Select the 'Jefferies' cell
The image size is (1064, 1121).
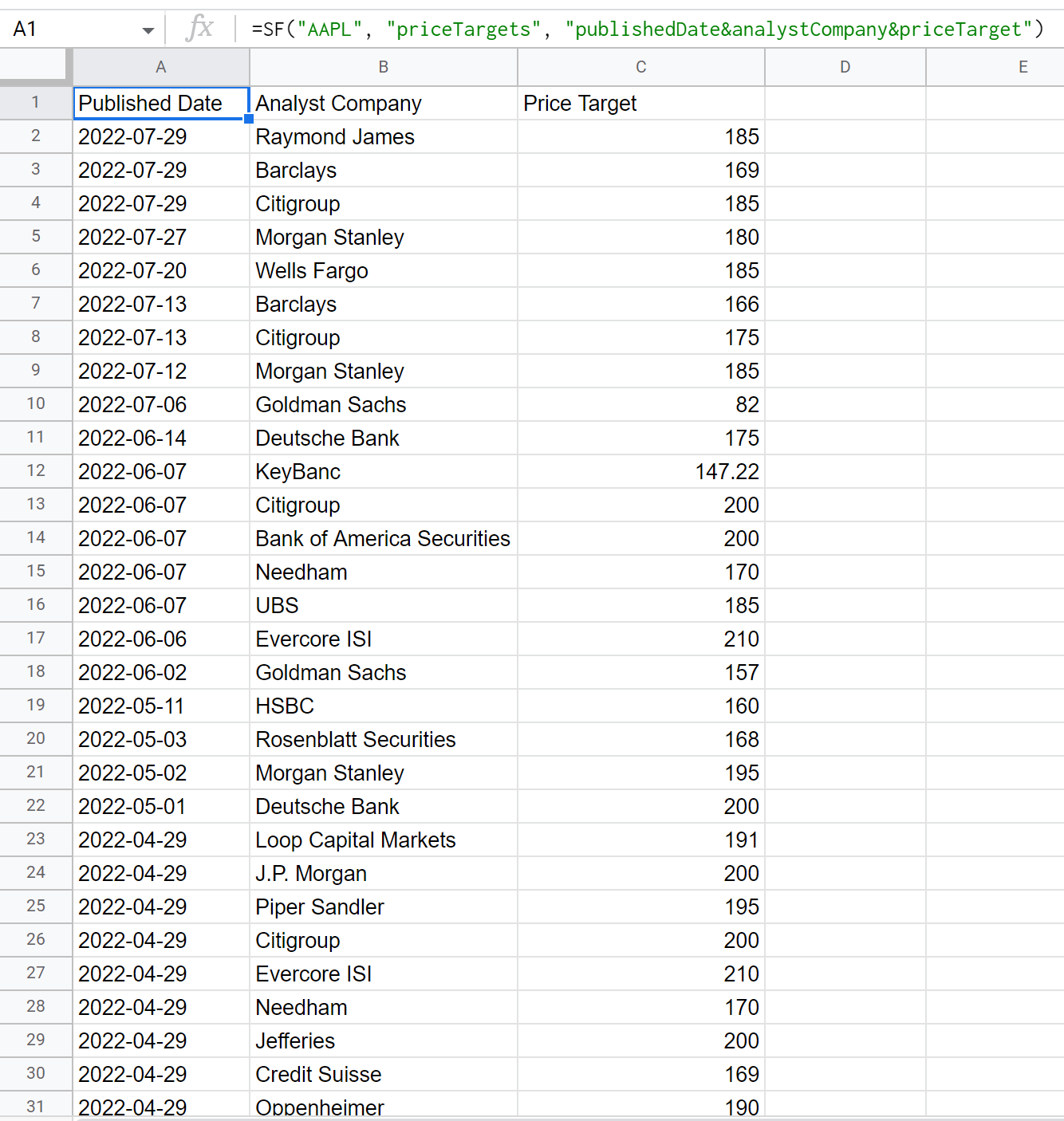tap(384, 1040)
